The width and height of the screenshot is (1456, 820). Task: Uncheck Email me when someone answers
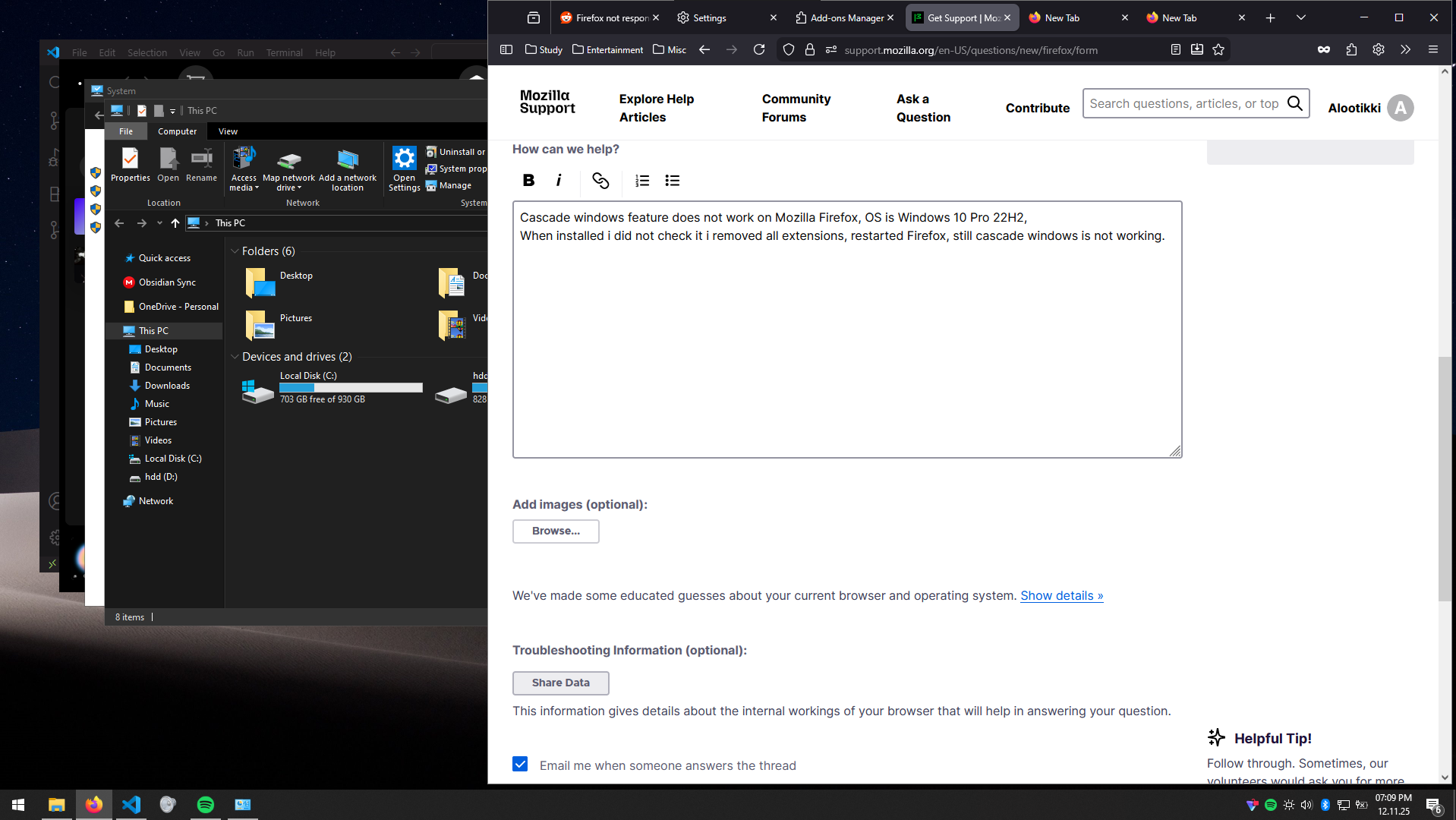coord(520,764)
